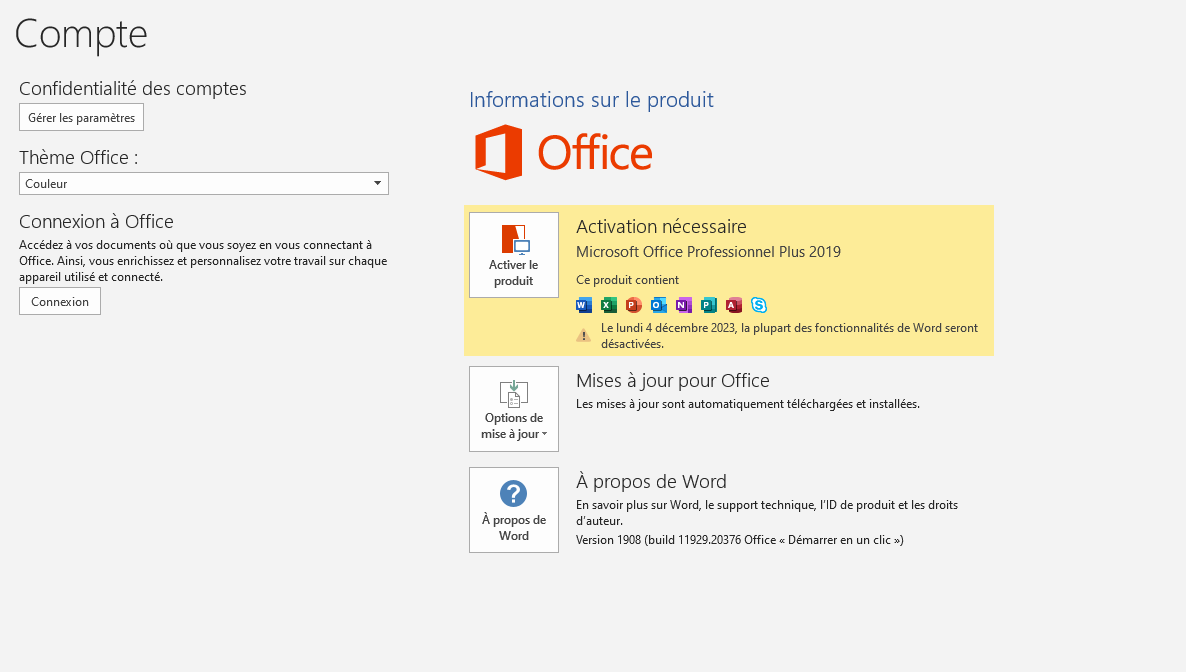Image resolution: width=1186 pixels, height=672 pixels.
Task: Click the Activation nécessaire heading
Action: coord(661,226)
